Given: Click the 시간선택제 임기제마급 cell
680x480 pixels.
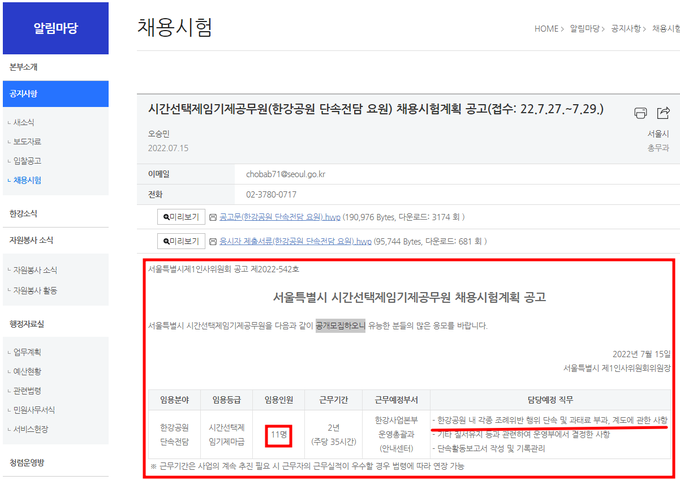Looking at the screenshot, I should pyautogui.click(x=226, y=434).
